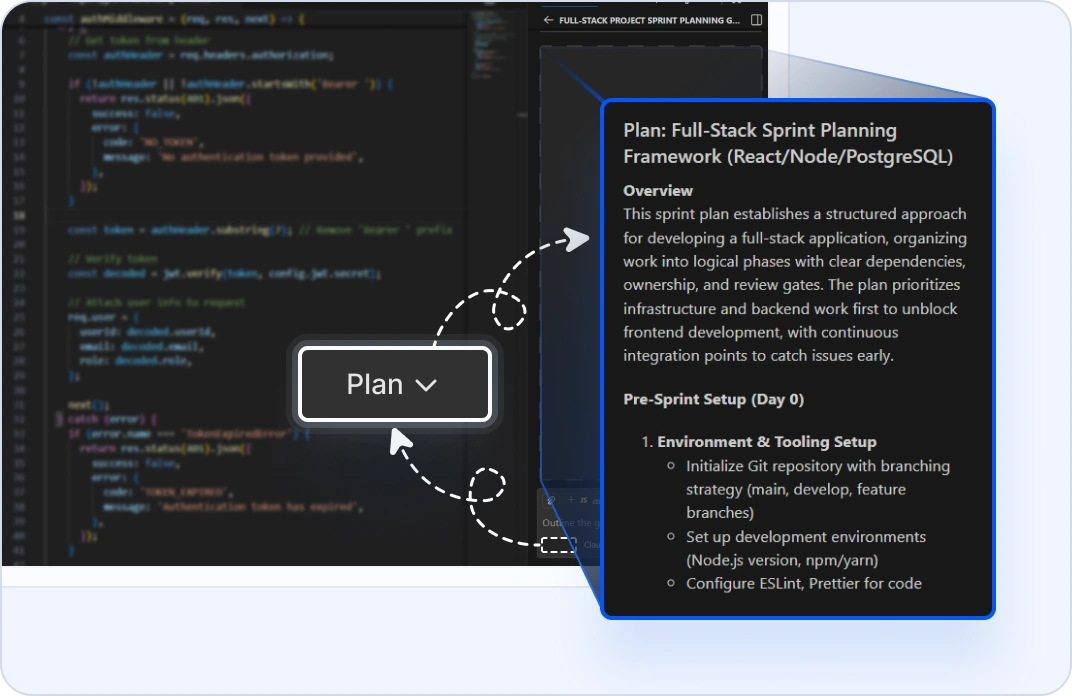
Task: Select 'Environment & Tooling Setup' list item
Action: click(x=766, y=441)
